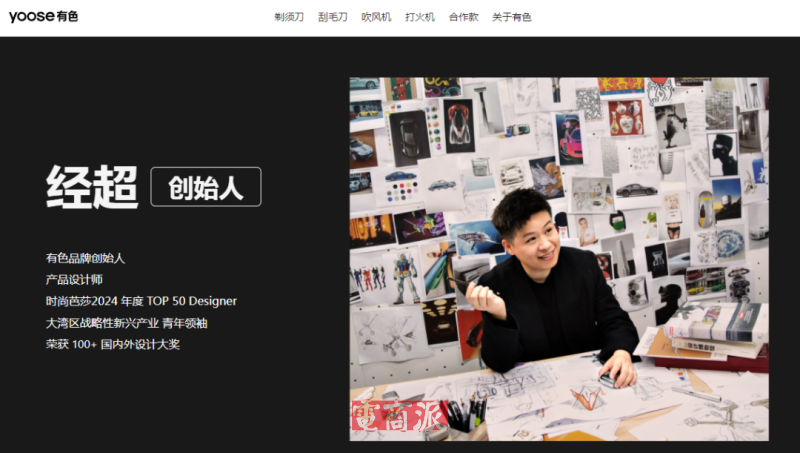Click the stack of books in photo
800x453 pixels.
tap(714, 333)
